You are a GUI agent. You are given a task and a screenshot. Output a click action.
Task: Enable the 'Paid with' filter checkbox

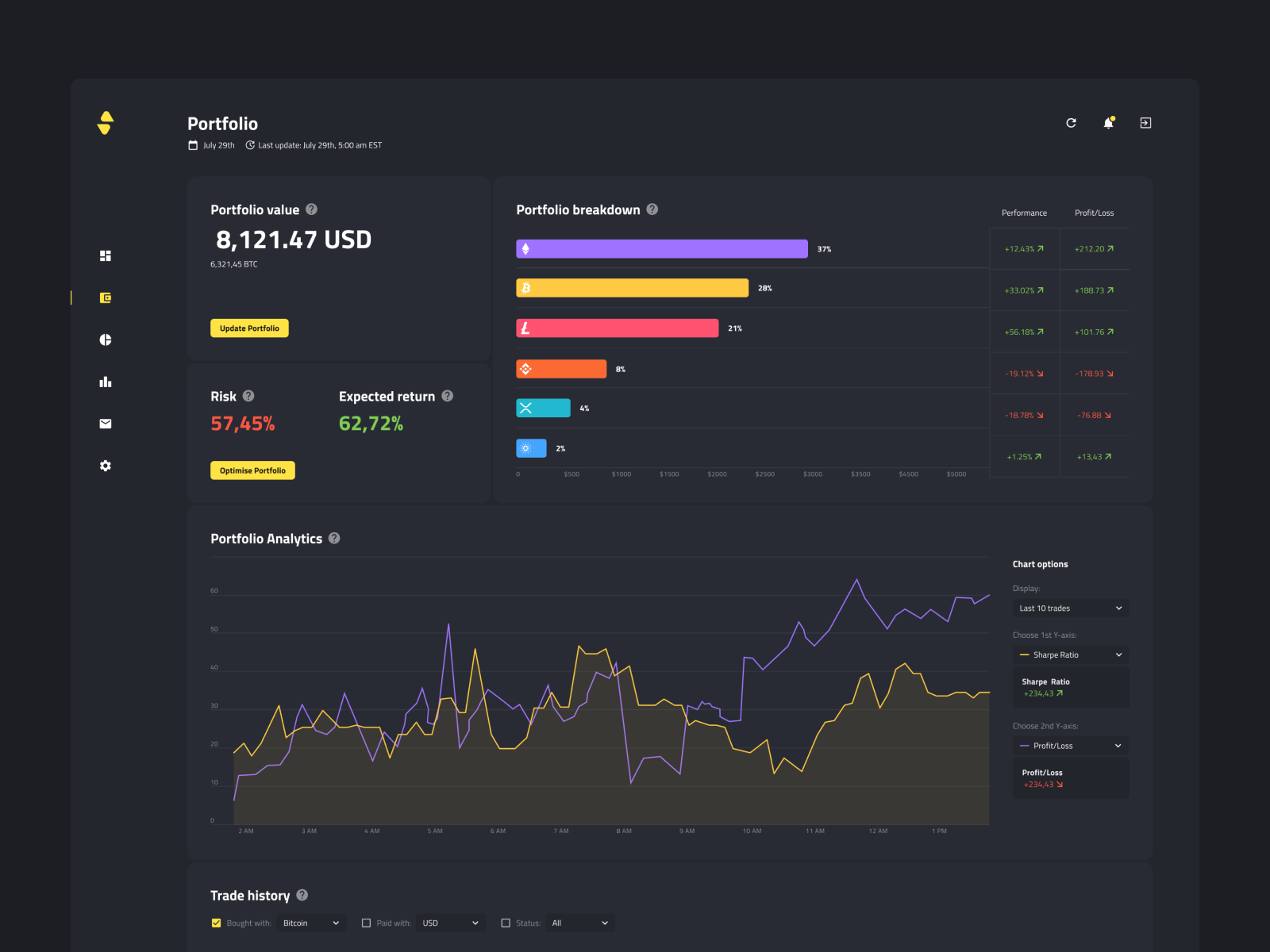coord(366,923)
